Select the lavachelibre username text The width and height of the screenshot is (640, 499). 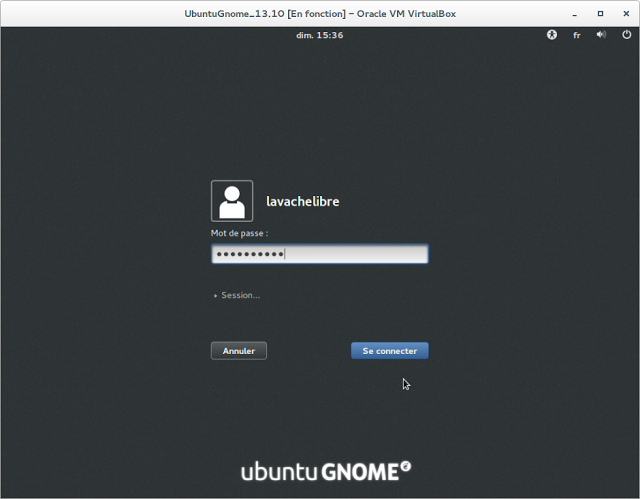pos(302,202)
